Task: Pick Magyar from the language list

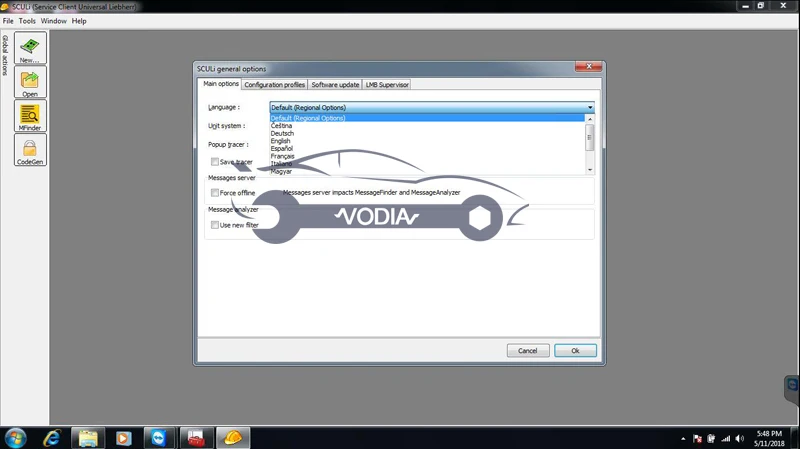Action: 427,171
